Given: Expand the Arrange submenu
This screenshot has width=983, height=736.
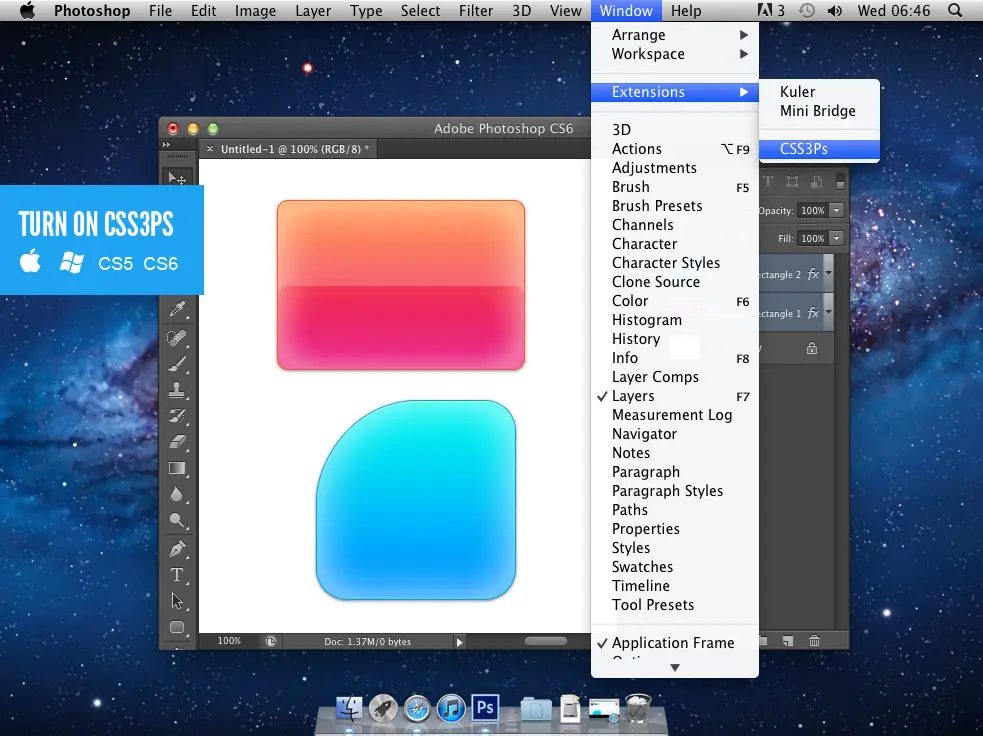Looking at the screenshot, I should coord(675,35).
